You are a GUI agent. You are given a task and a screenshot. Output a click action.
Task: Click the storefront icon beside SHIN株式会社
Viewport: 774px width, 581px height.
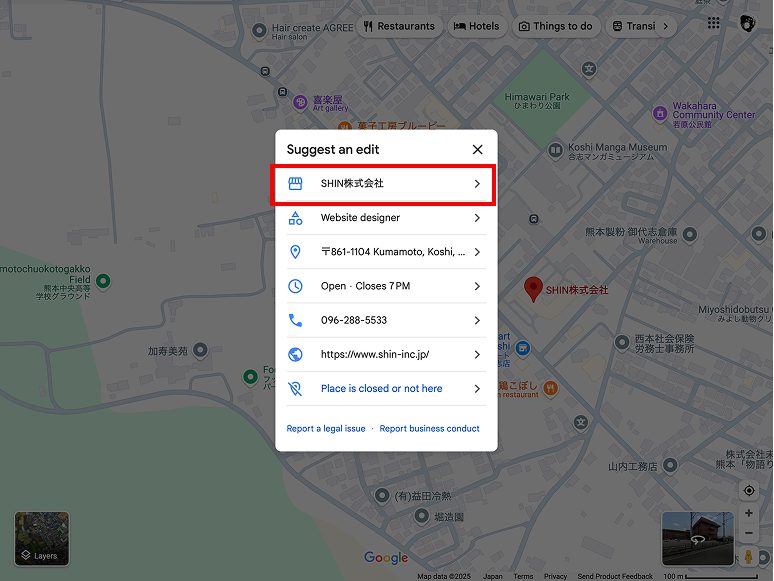[x=295, y=184]
